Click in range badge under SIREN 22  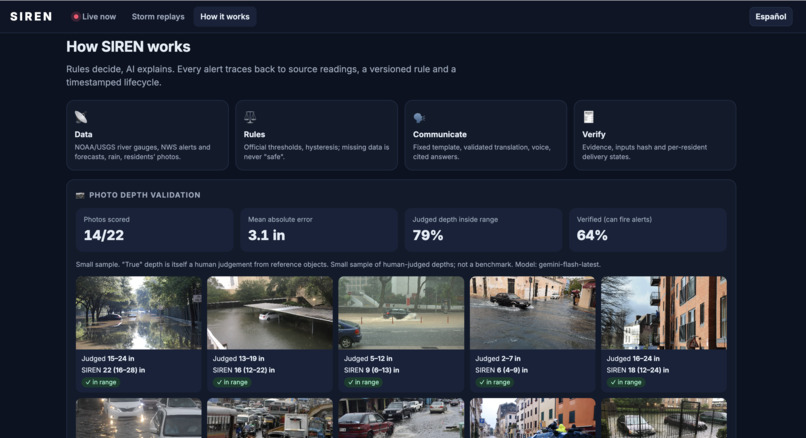[x=100, y=382]
